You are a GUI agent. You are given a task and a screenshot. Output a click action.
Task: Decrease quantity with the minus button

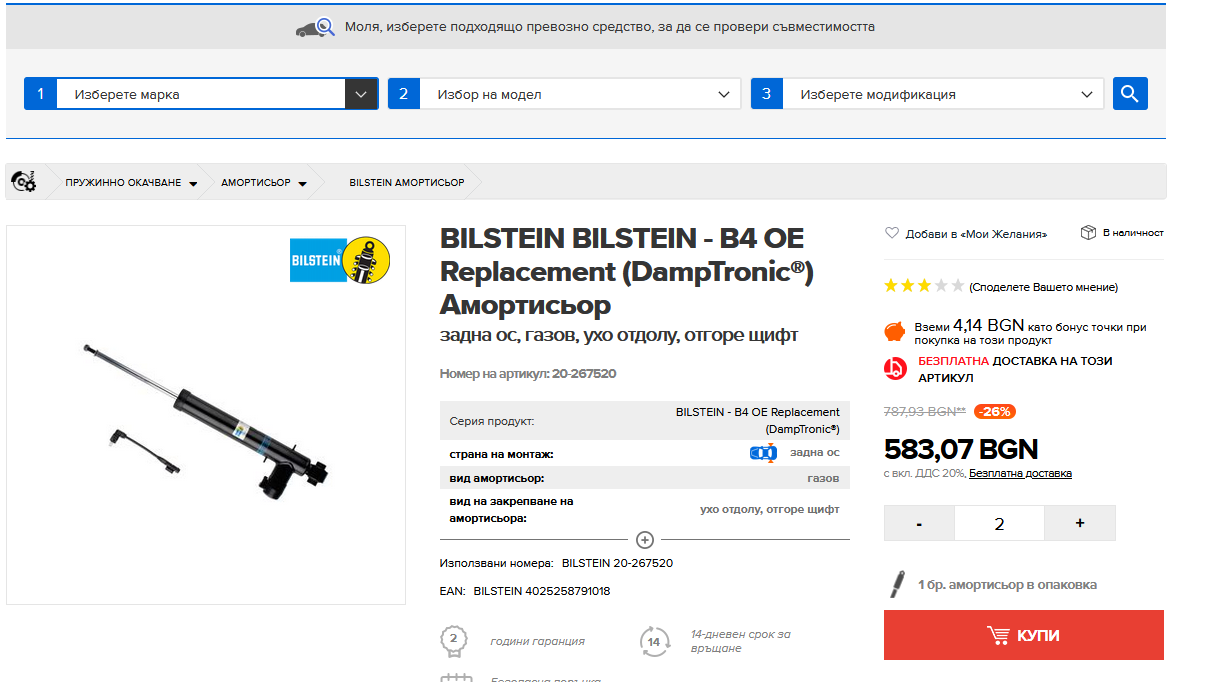point(919,523)
